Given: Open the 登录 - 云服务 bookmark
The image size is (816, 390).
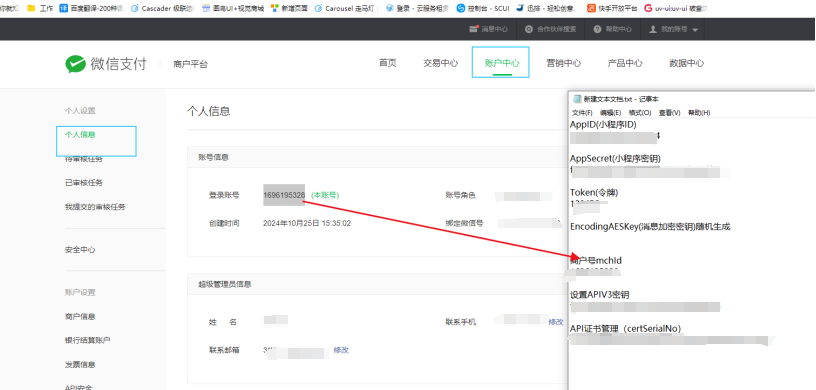Looking at the screenshot, I should pyautogui.click(x=417, y=8).
